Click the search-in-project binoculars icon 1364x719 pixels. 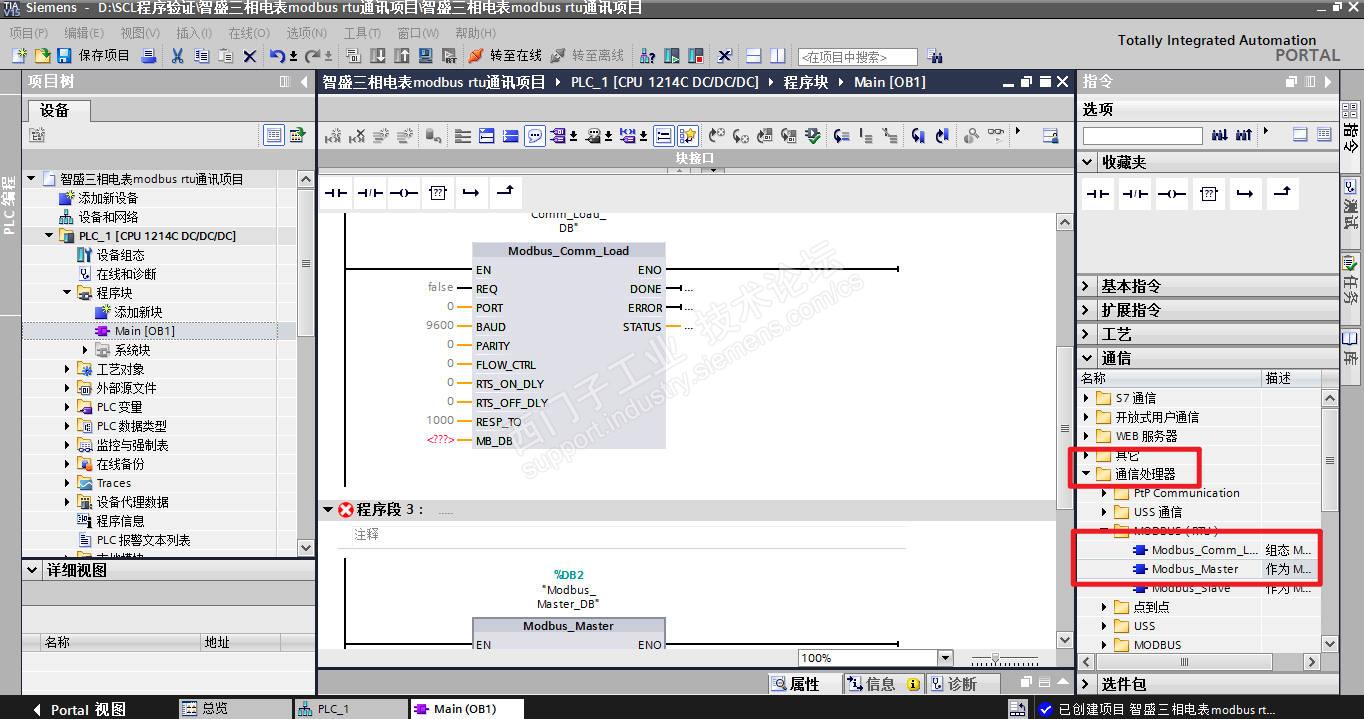click(935, 56)
